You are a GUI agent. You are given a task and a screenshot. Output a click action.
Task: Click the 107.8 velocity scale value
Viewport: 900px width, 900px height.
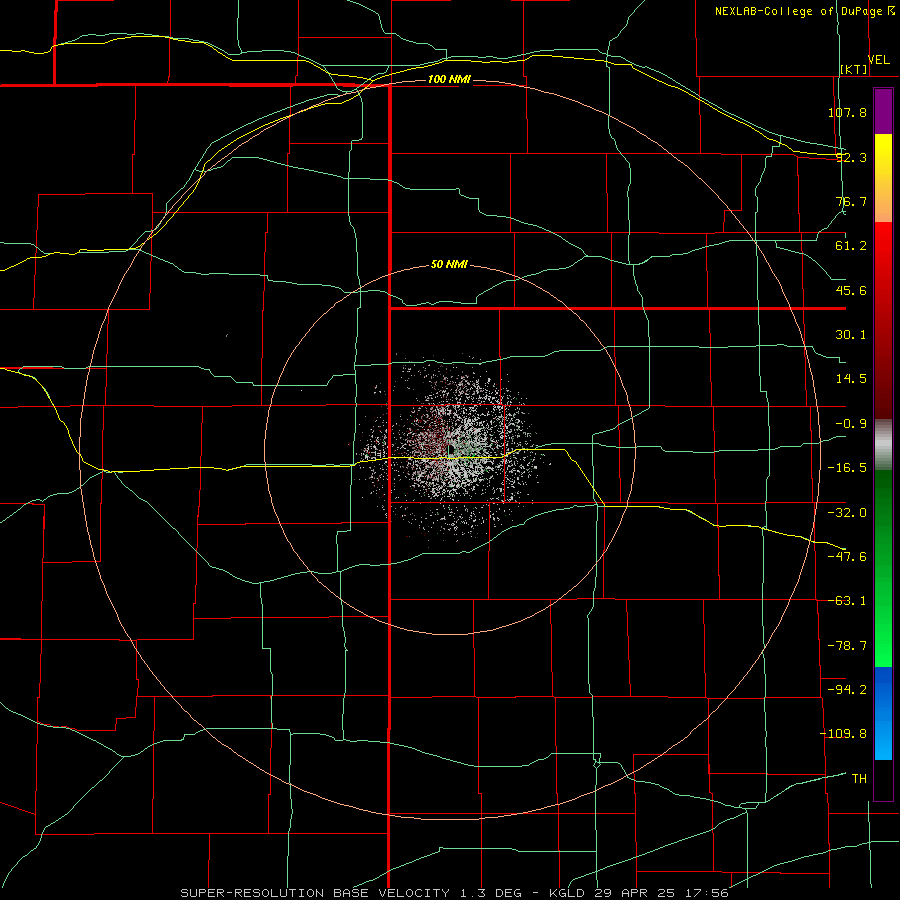pos(847,112)
